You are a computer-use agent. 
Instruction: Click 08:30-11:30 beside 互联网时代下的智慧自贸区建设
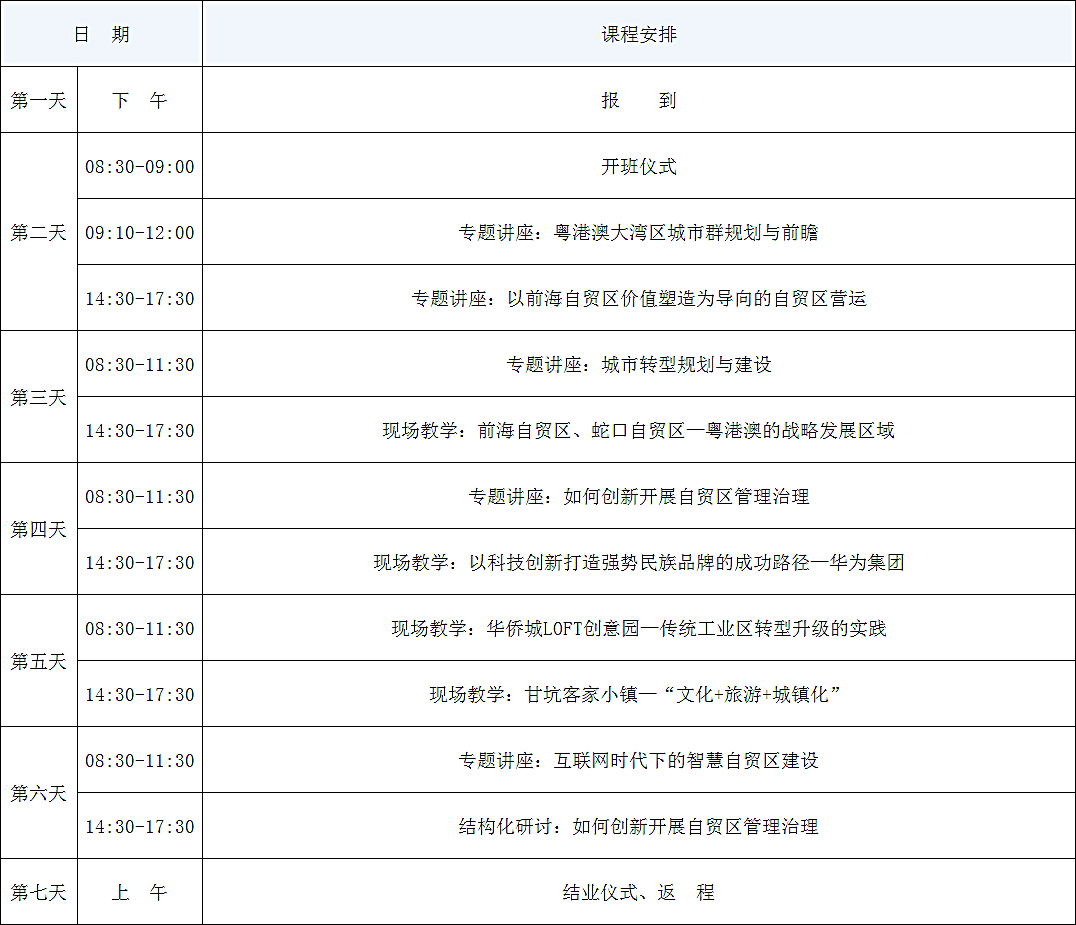140,760
